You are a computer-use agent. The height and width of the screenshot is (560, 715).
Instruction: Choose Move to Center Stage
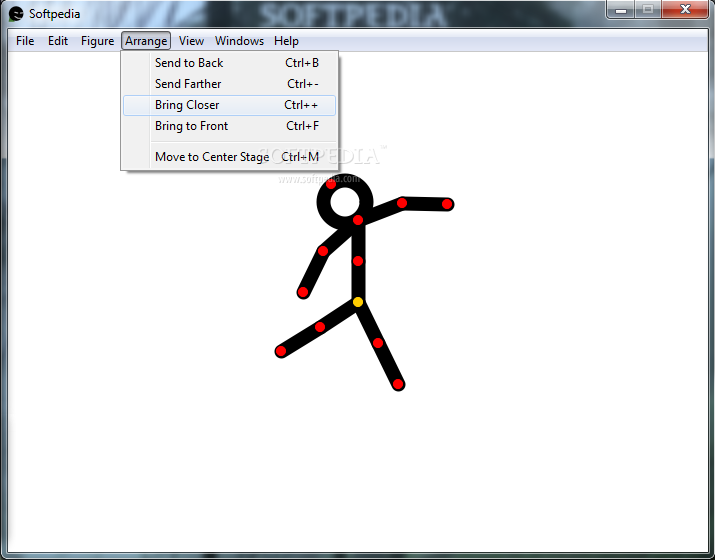pyautogui.click(x=229, y=157)
